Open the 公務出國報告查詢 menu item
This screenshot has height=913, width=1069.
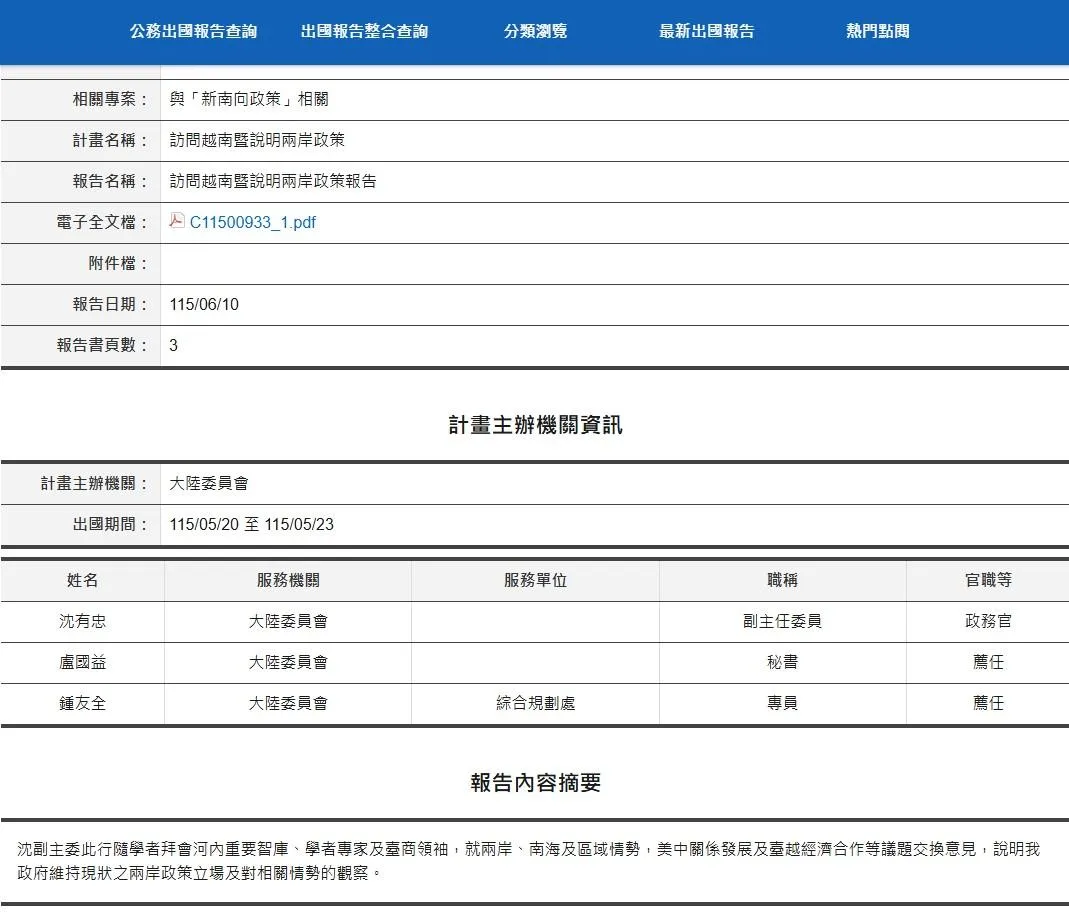pos(193,31)
